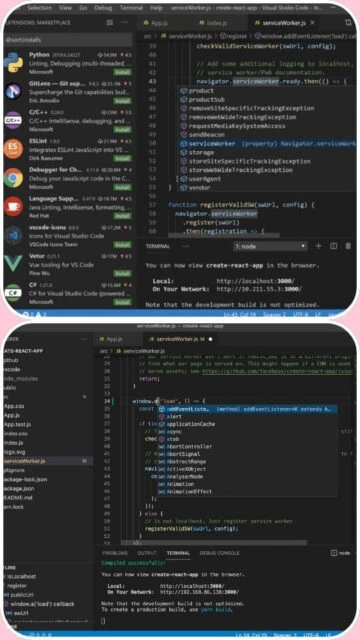
Task: Switch to OUTPUT panel tab in lower window
Action: click(147, 553)
